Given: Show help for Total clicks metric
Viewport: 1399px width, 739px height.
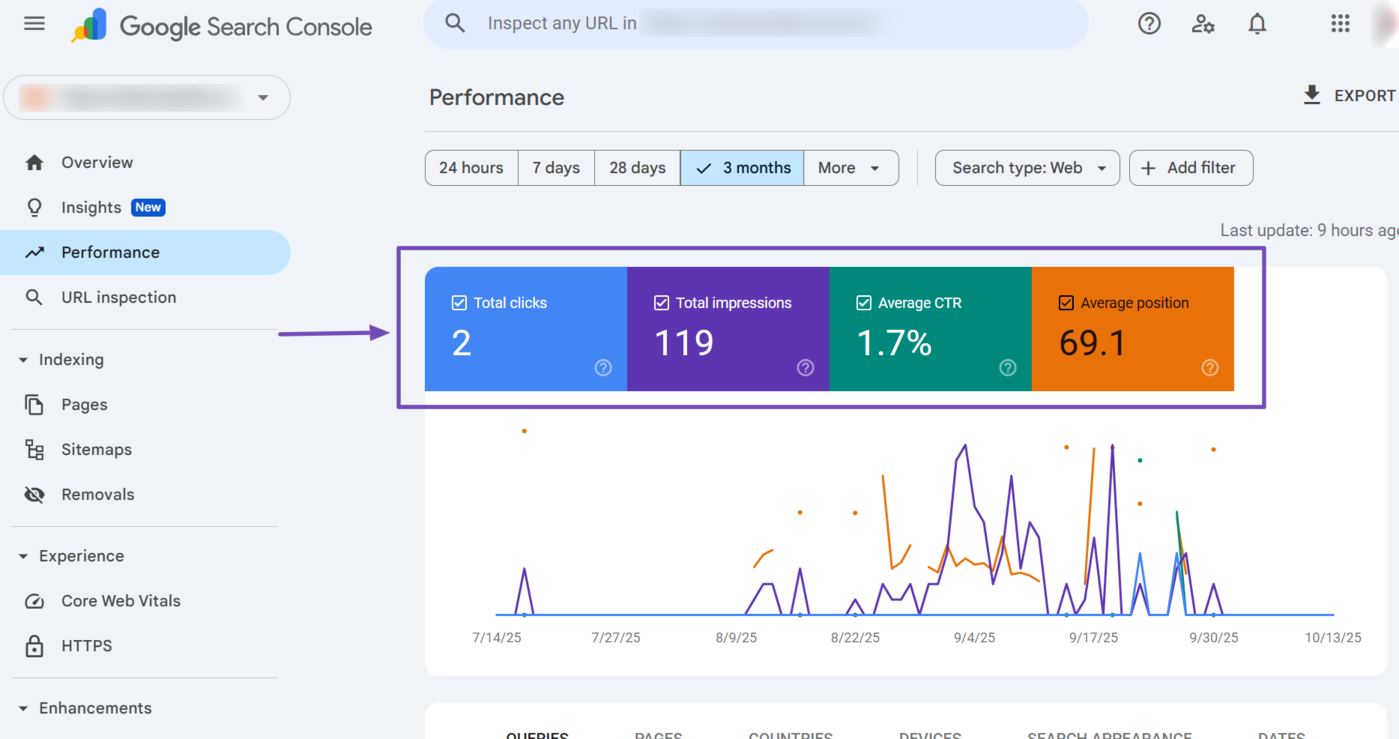Looking at the screenshot, I should click(x=603, y=368).
